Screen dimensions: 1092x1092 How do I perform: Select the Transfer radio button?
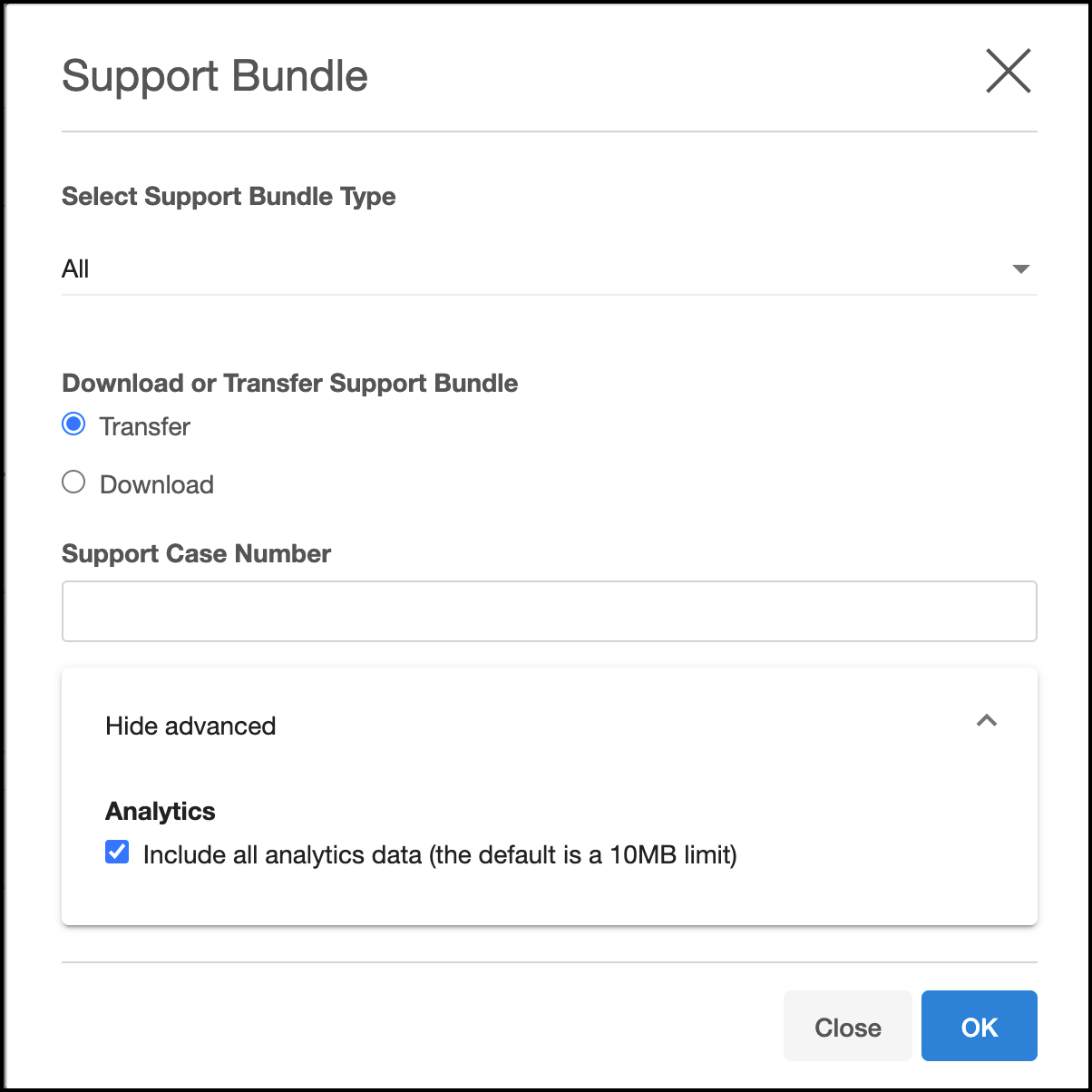coord(73,424)
